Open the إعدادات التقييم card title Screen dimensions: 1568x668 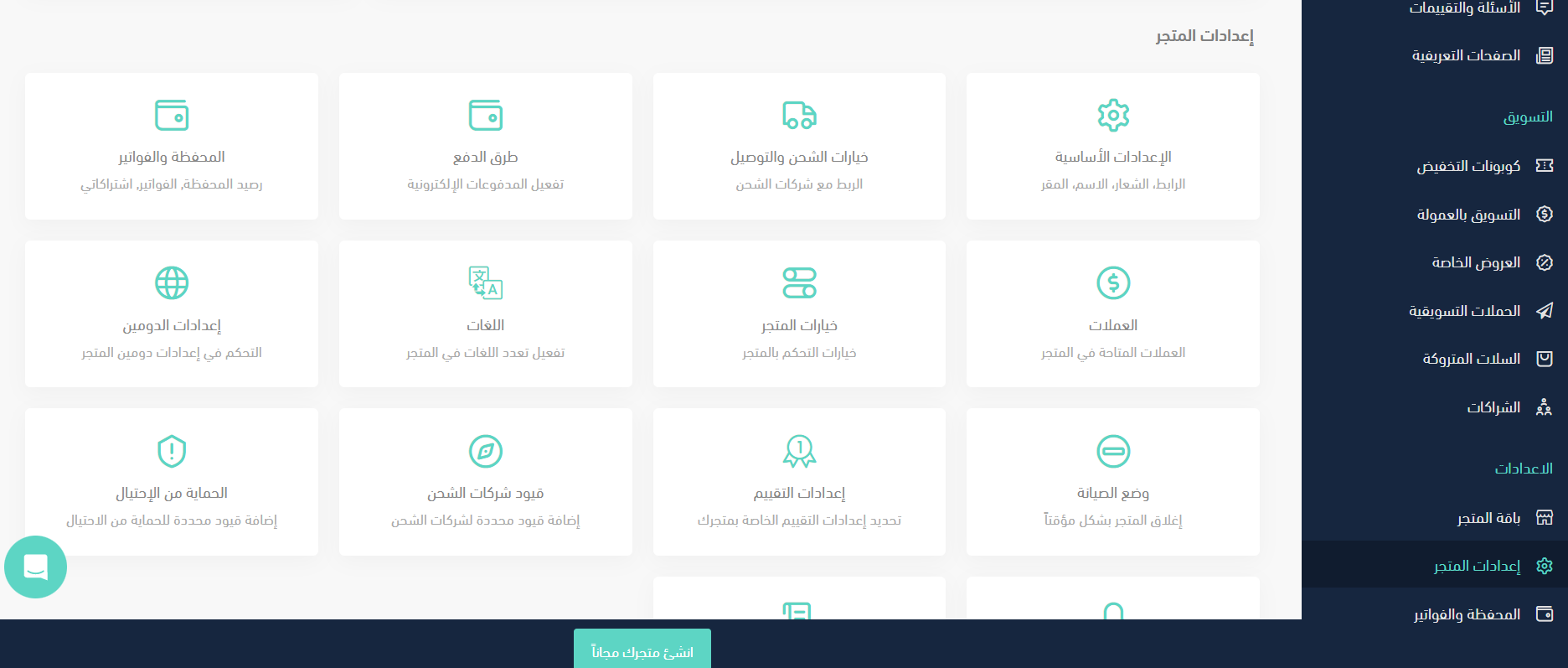pyautogui.click(x=799, y=493)
